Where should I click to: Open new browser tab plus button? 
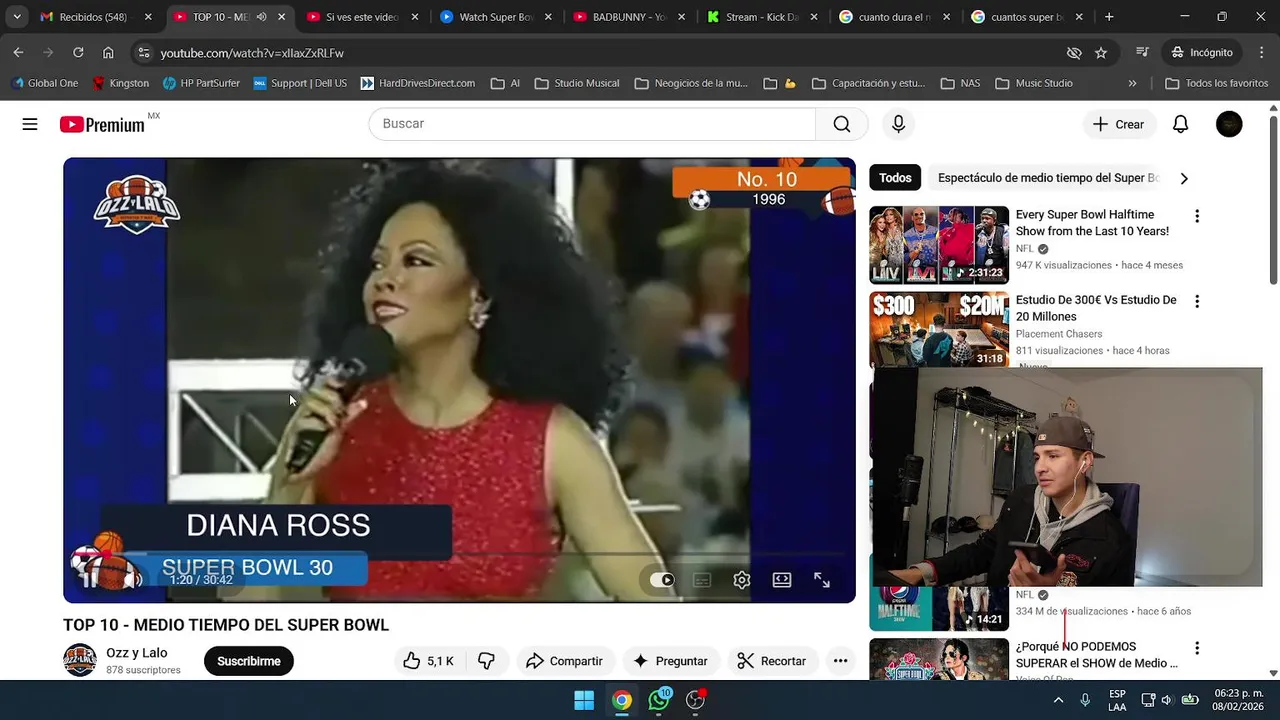click(x=1109, y=17)
